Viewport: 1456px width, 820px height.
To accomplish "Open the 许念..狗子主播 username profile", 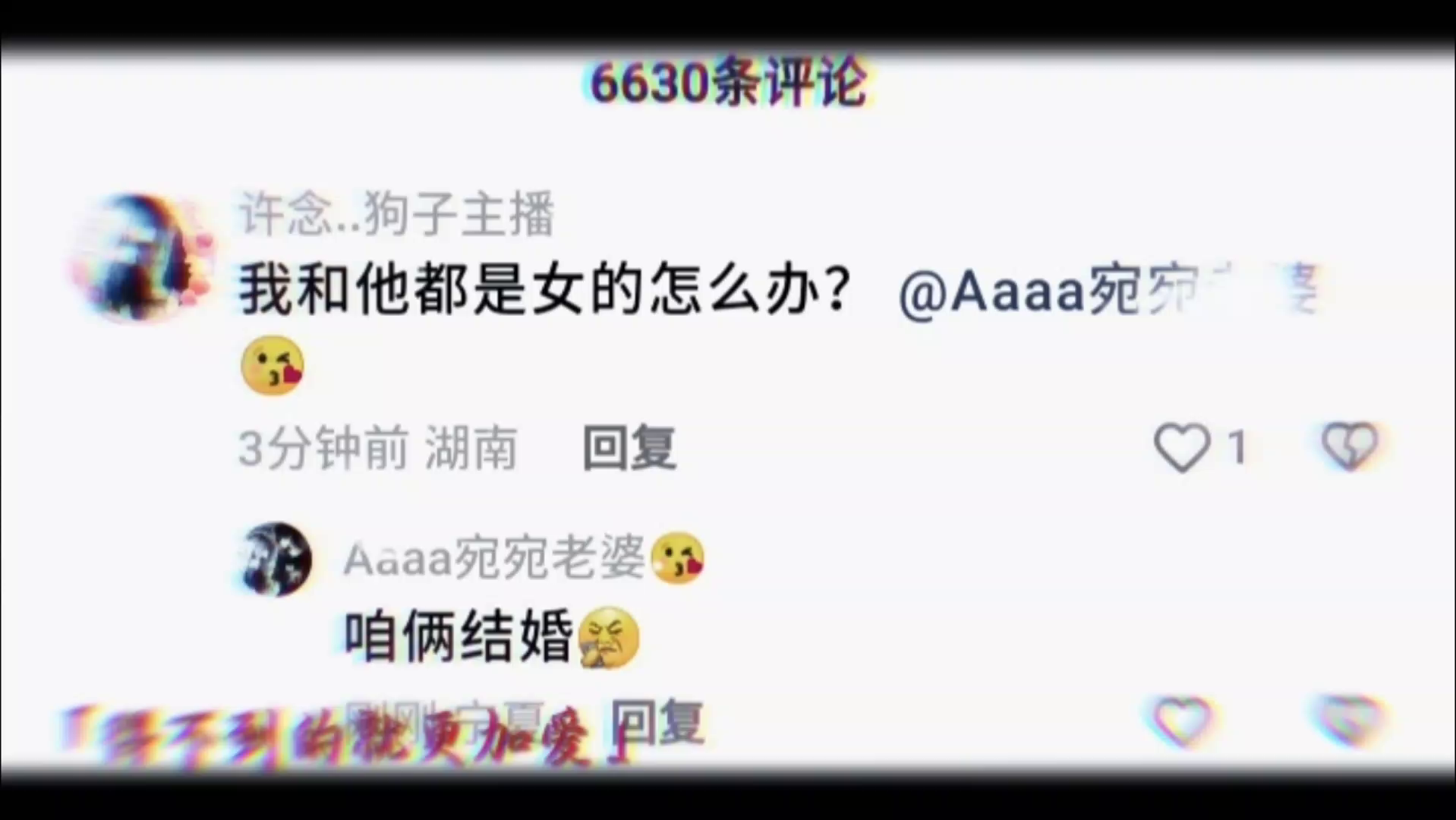I will click(397, 213).
